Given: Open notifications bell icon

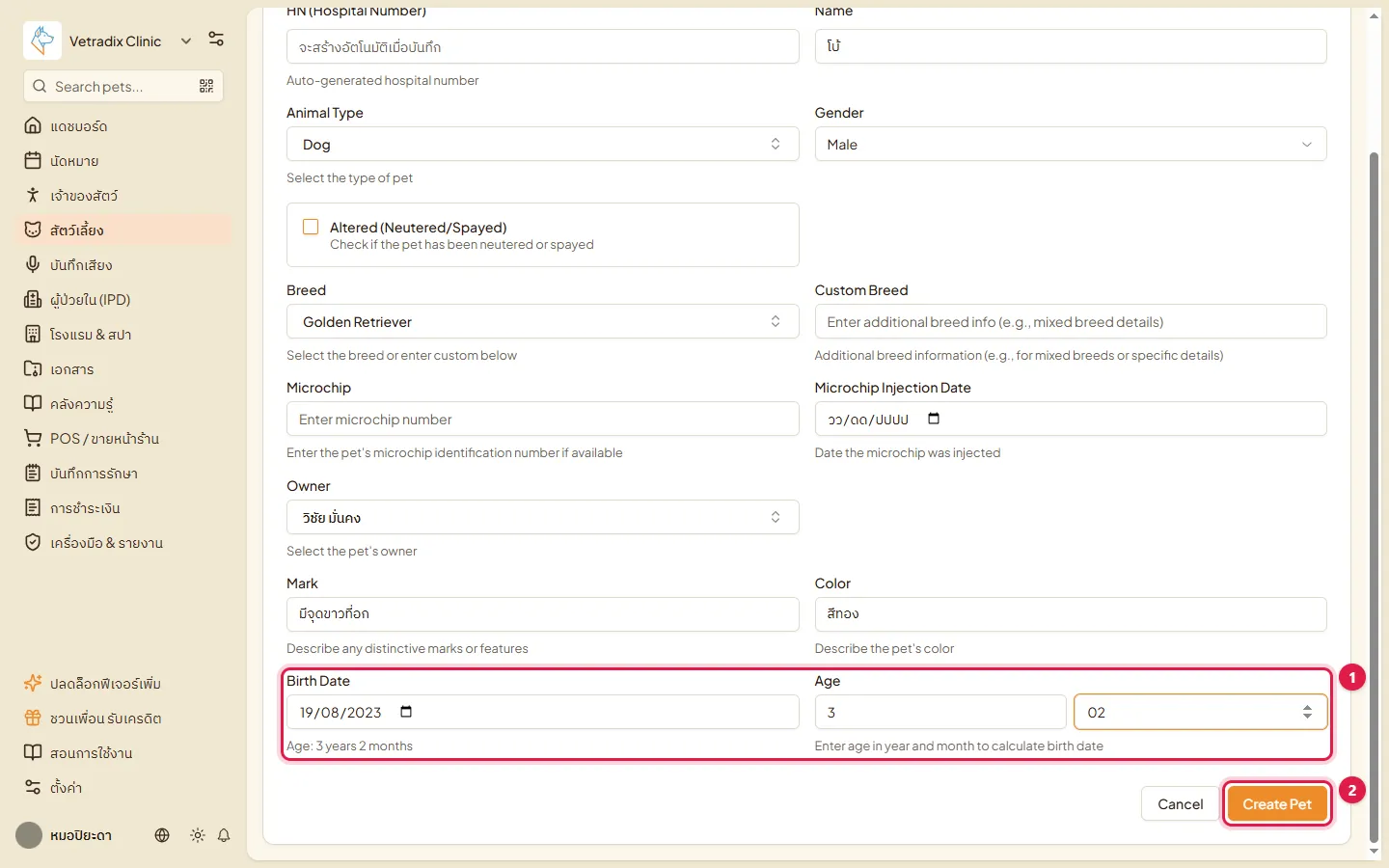Looking at the screenshot, I should [x=224, y=835].
